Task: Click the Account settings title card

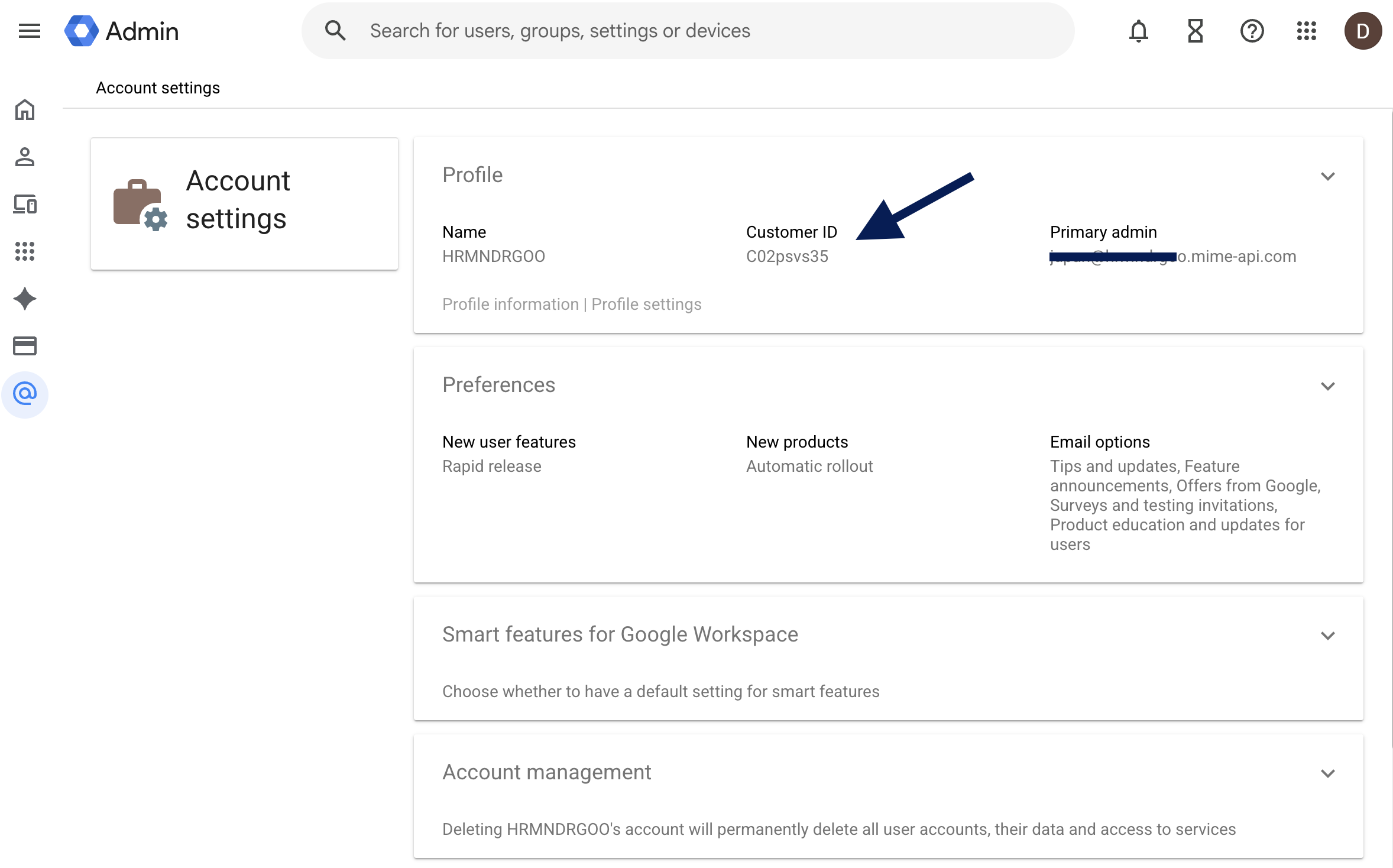Action: [244, 204]
